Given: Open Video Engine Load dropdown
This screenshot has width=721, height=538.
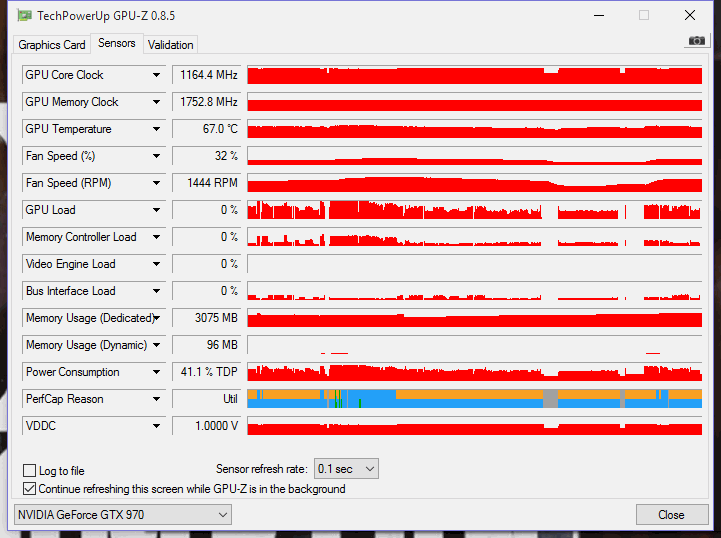Looking at the screenshot, I should tap(156, 264).
